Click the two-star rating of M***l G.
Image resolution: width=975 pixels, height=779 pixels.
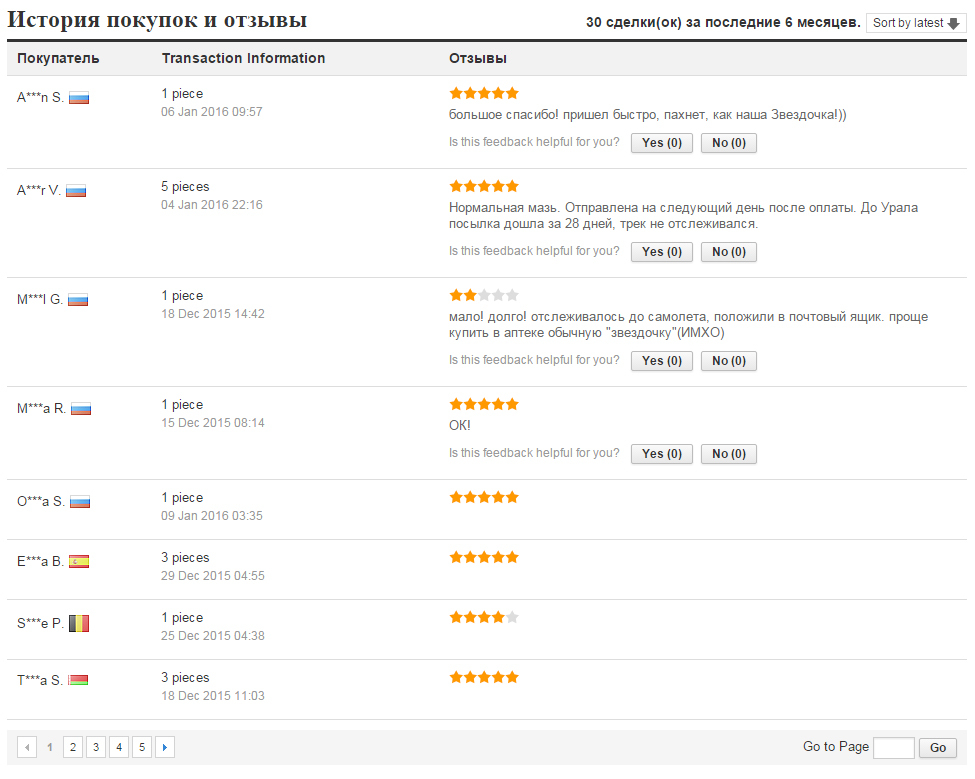click(484, 295)
